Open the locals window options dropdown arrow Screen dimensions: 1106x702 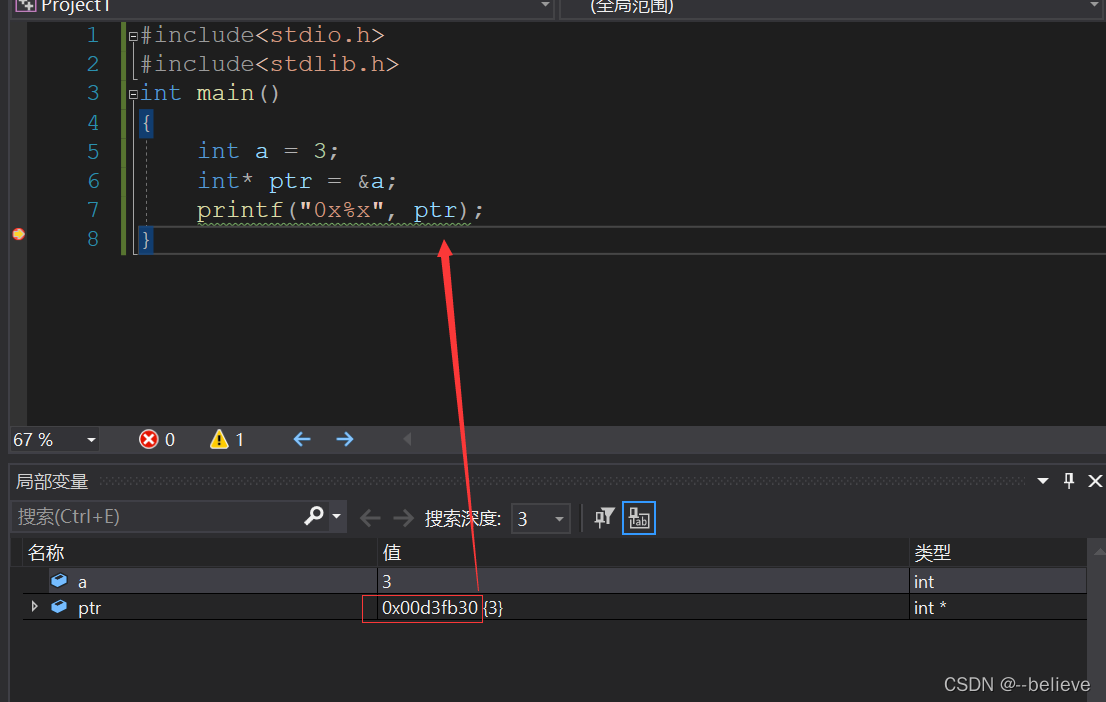(1043, 481)
